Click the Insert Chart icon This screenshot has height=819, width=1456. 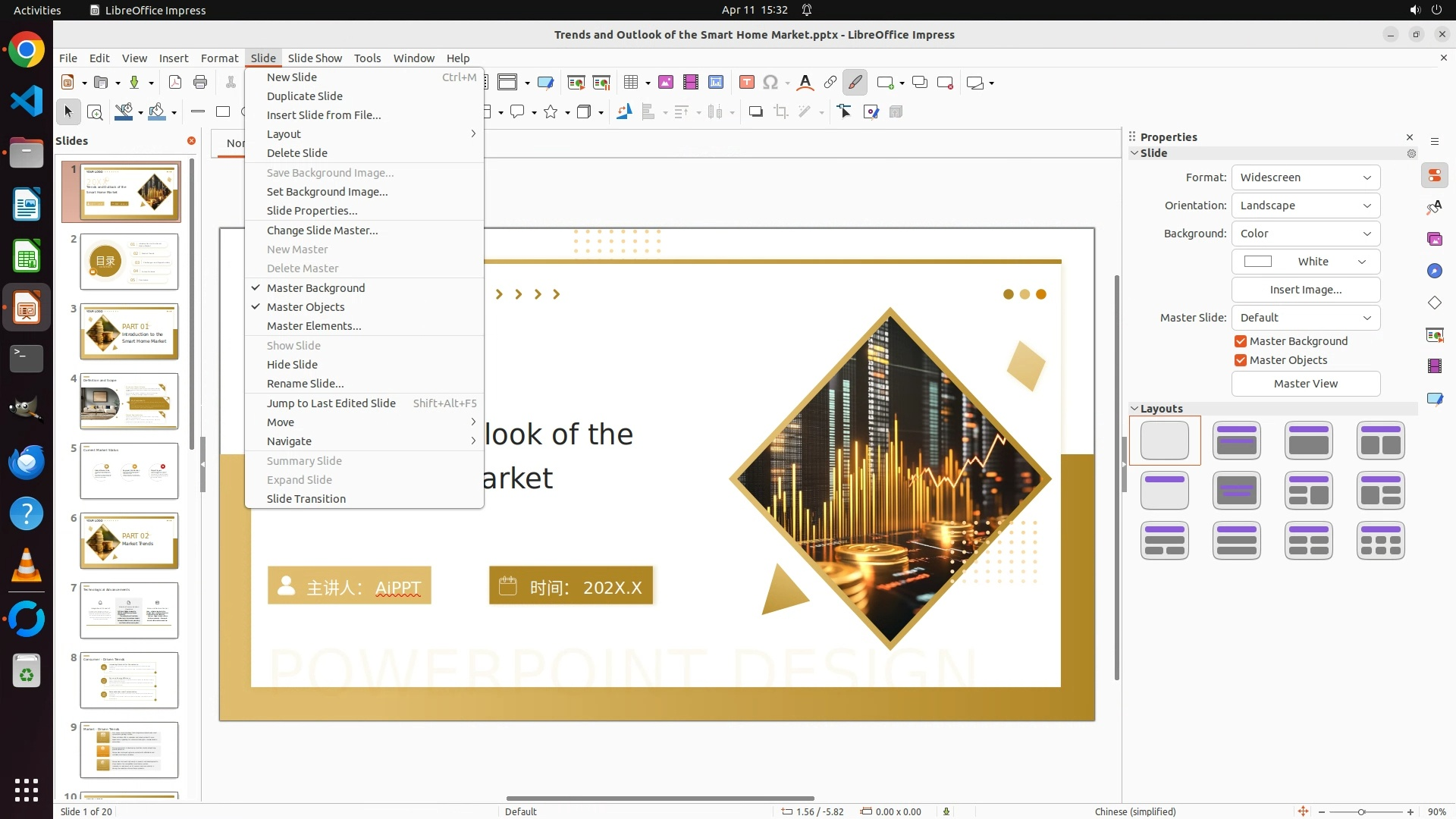[715, 83]
